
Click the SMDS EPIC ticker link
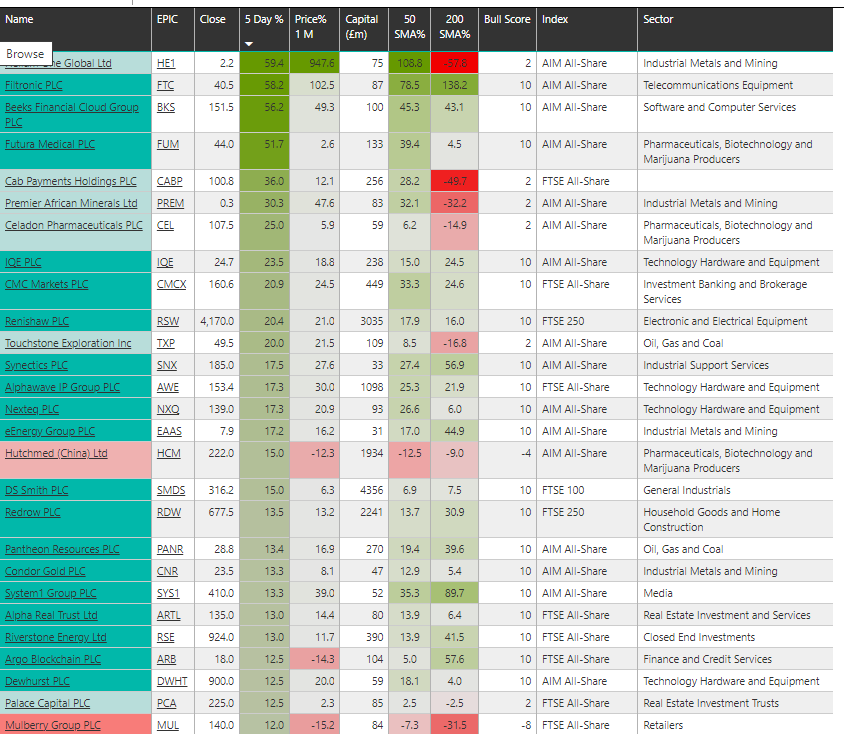pyautogui.click(x=171, y=491)
